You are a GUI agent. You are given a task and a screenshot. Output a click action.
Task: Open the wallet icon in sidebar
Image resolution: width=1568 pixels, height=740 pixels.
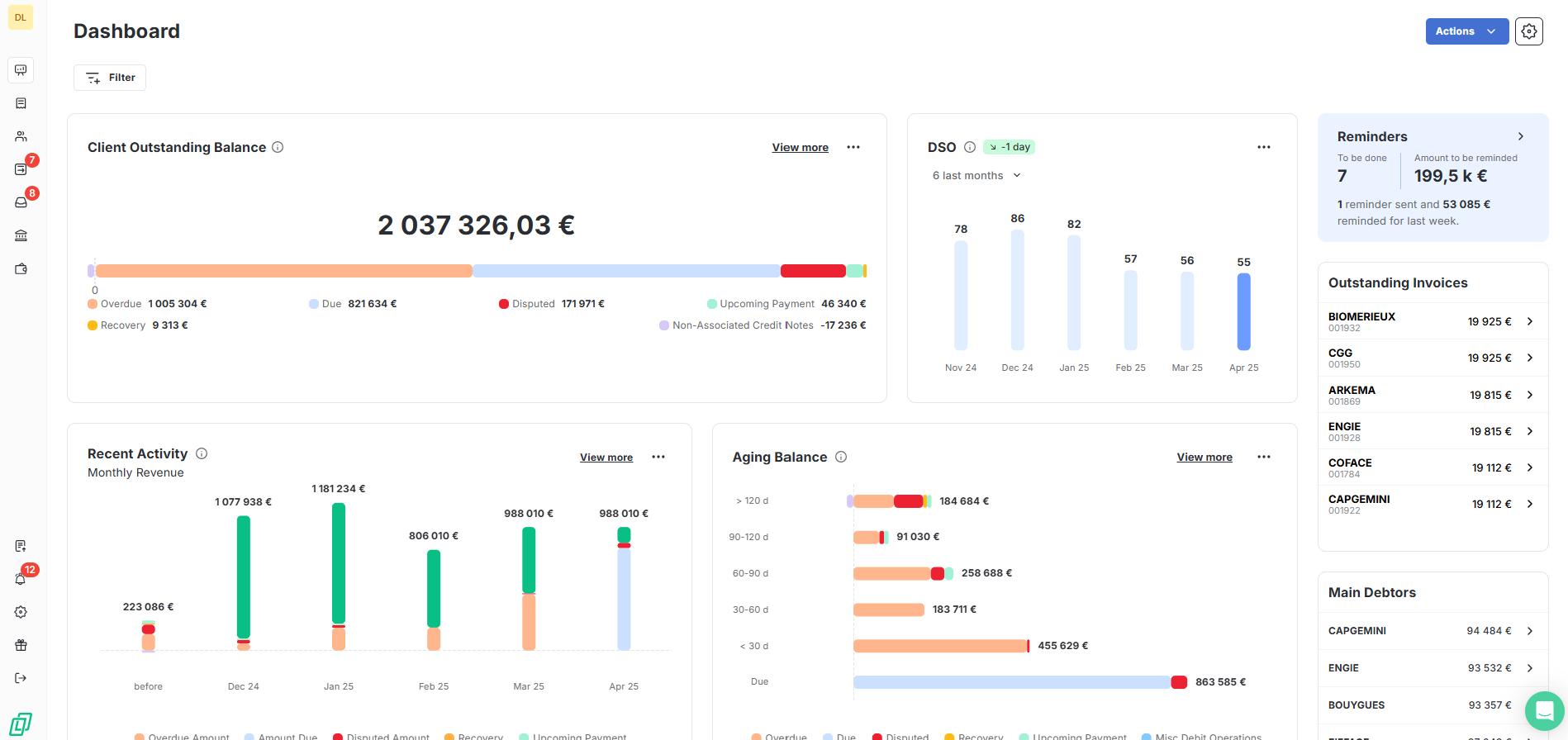click(21, 268)
